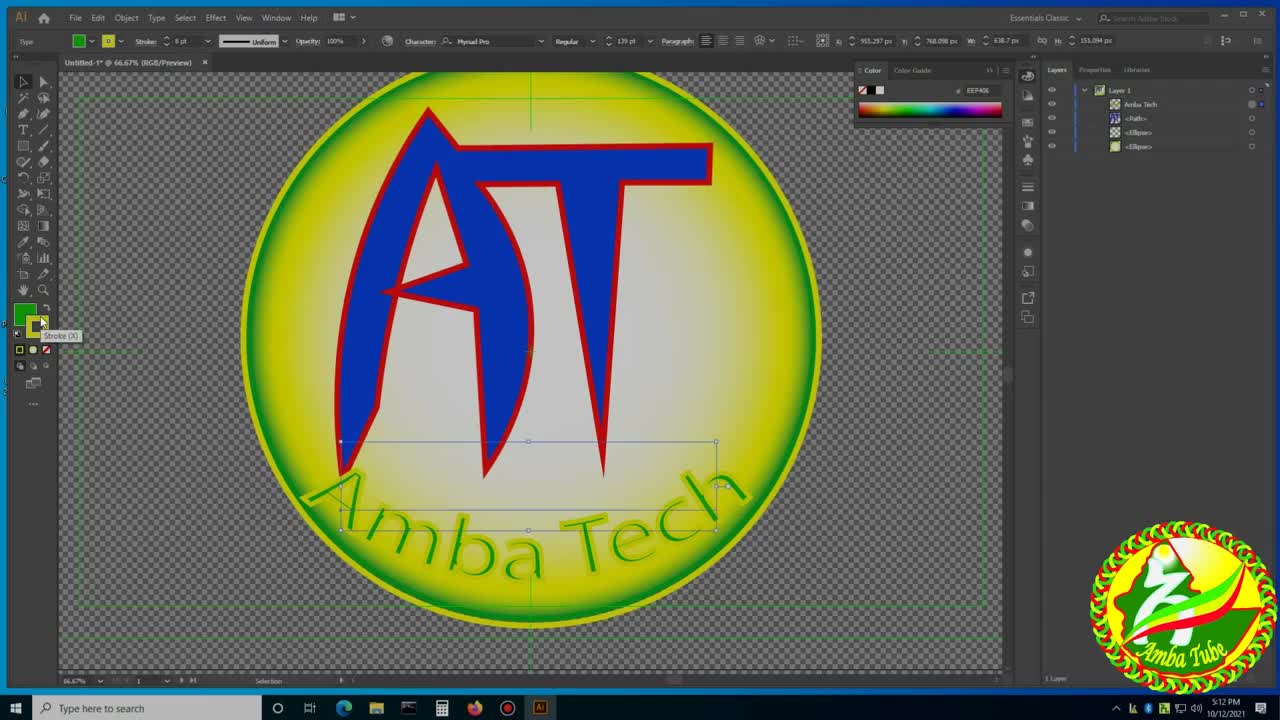
Task: Open the stroke color dropdown in control bar
Action: (x=121, y=41)
